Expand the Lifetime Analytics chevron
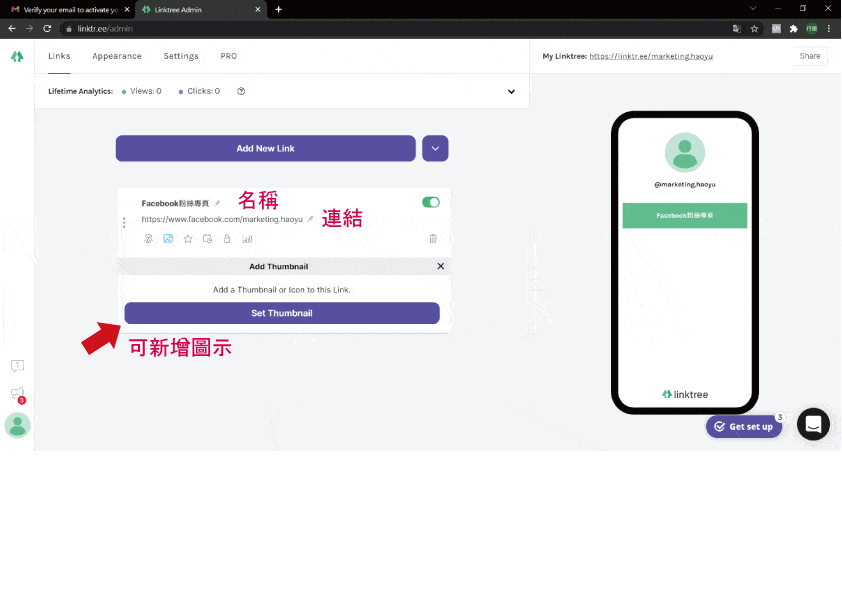Screen dimensions: 842x595 (511, 91)
